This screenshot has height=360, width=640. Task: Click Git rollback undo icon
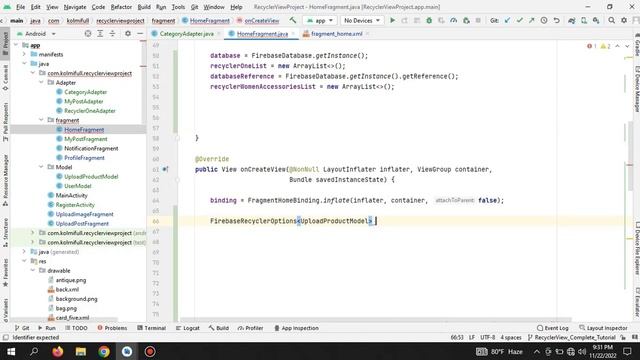(x=556, y=20)
